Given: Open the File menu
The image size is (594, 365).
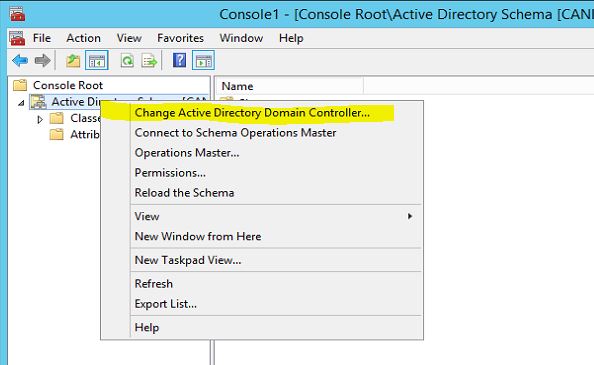Looking at the screenshot, I should [x=42, y=38].
